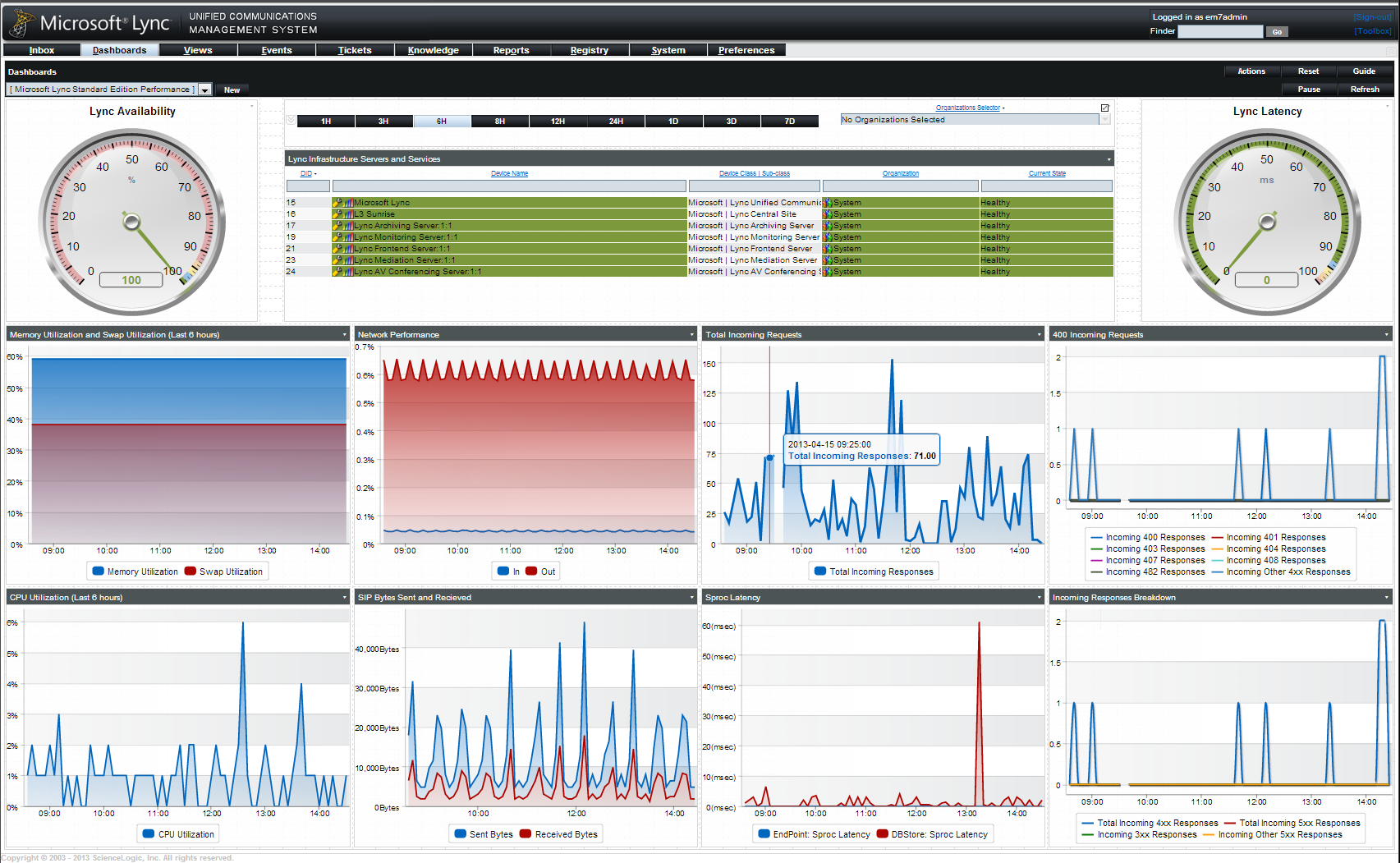This screenshot has width=1400, height=863.
Task: Click wrench icon for Lync Frontend Server:1:1
Action: pyautogui.click(x=338, y=248)
